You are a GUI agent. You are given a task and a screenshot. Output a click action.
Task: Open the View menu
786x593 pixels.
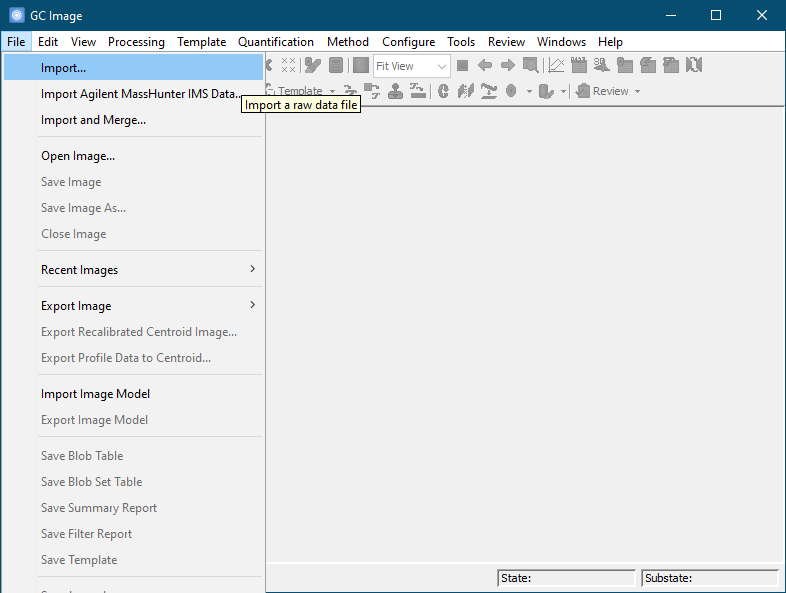[83, 42]
